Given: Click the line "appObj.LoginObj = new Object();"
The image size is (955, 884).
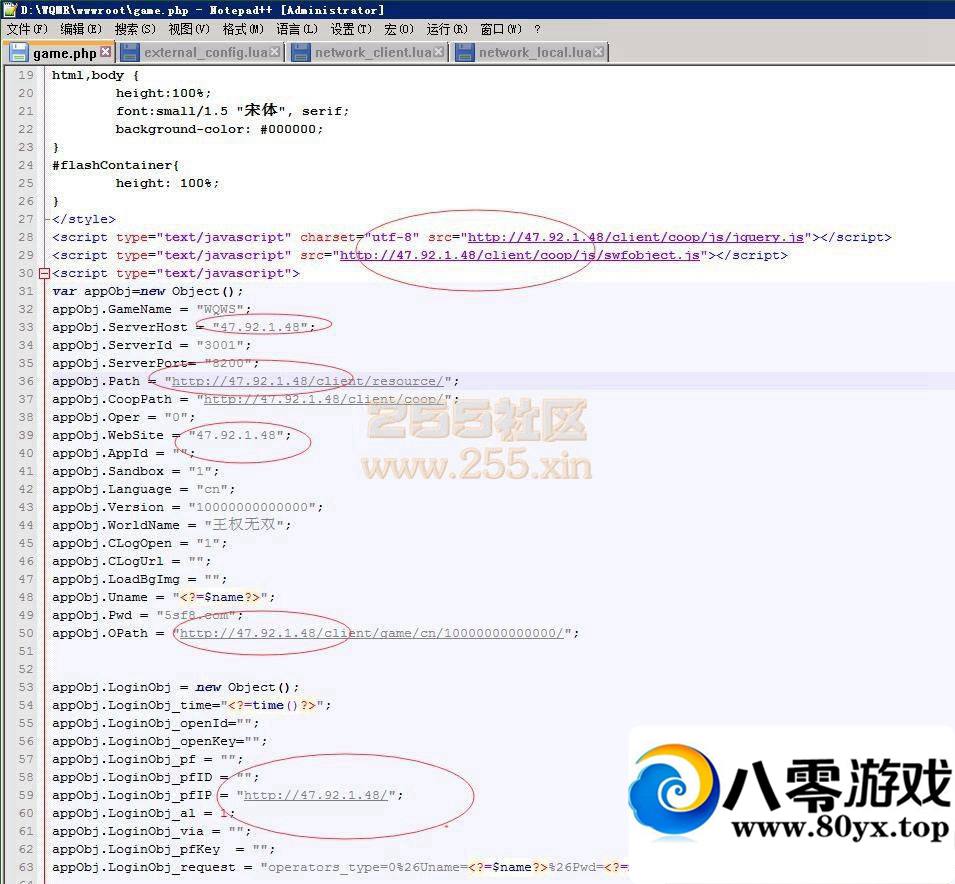Looking at the screenshot, I should point(175,687).
